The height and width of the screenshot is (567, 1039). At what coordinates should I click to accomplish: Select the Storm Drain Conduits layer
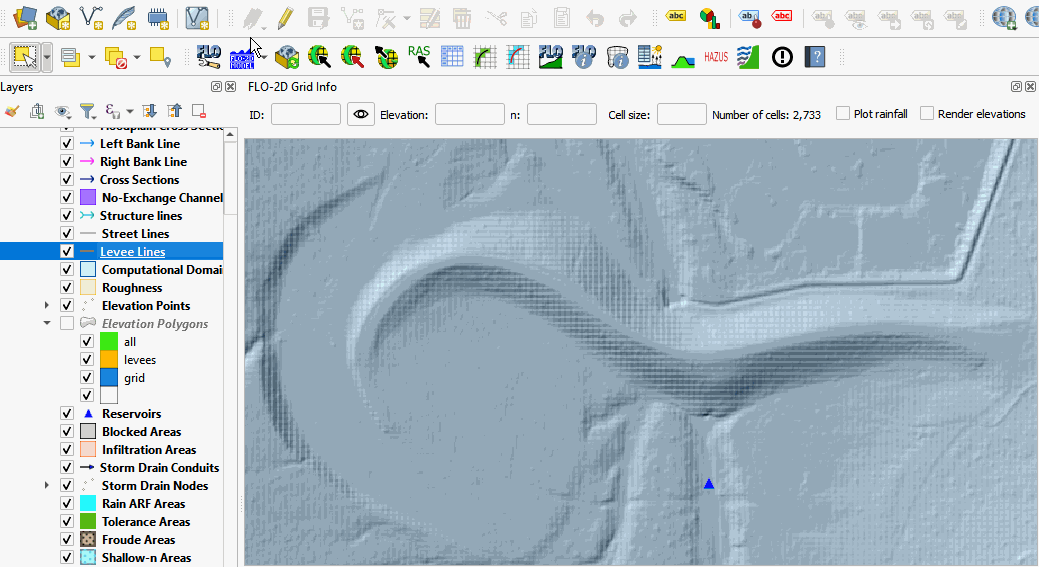[159, 468]
